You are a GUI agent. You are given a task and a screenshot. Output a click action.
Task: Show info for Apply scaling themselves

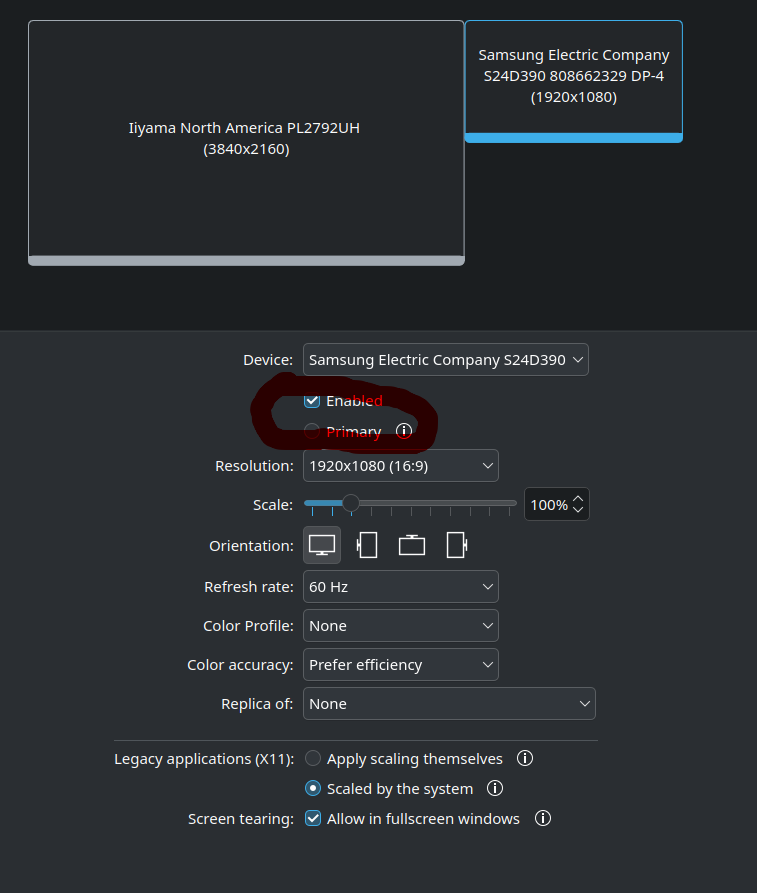coord(525,759)
